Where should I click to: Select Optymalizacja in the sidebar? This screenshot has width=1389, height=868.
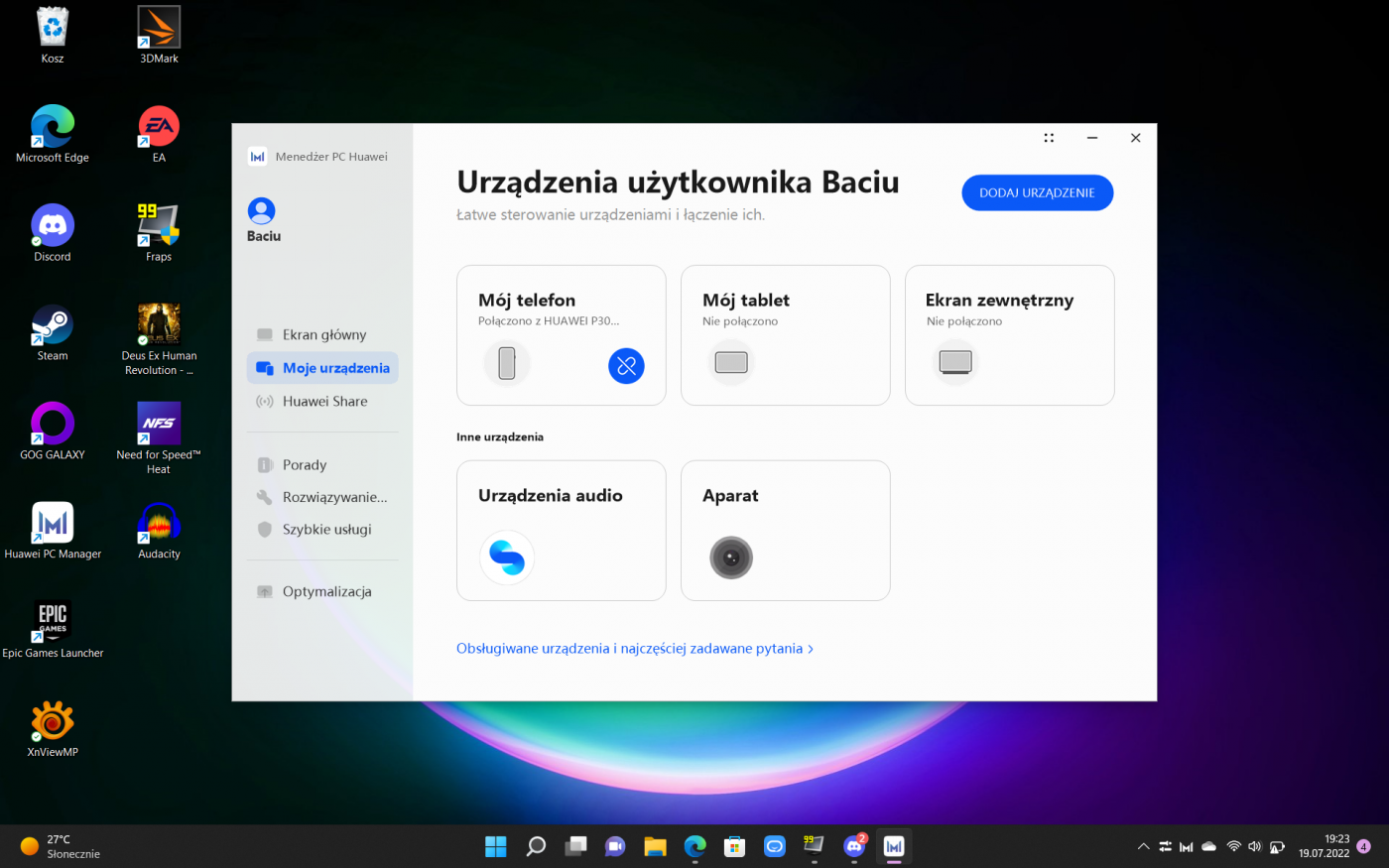(x=325, y=592)
